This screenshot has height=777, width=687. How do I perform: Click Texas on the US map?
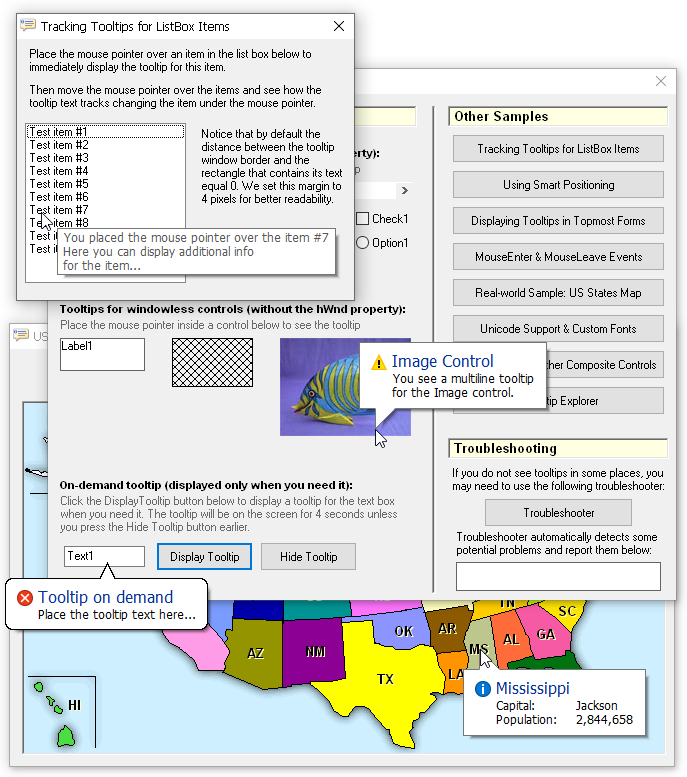pyautogui.click(x=385, y=679)
